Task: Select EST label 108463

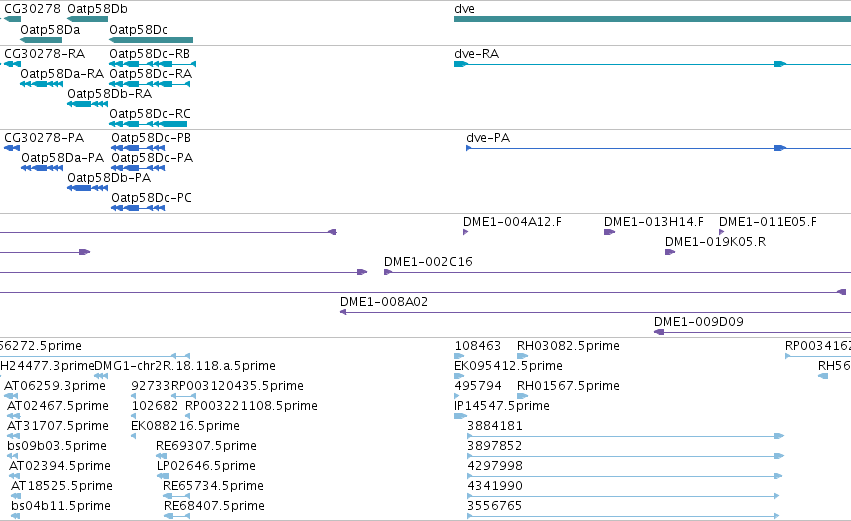Action: (478, 346)
